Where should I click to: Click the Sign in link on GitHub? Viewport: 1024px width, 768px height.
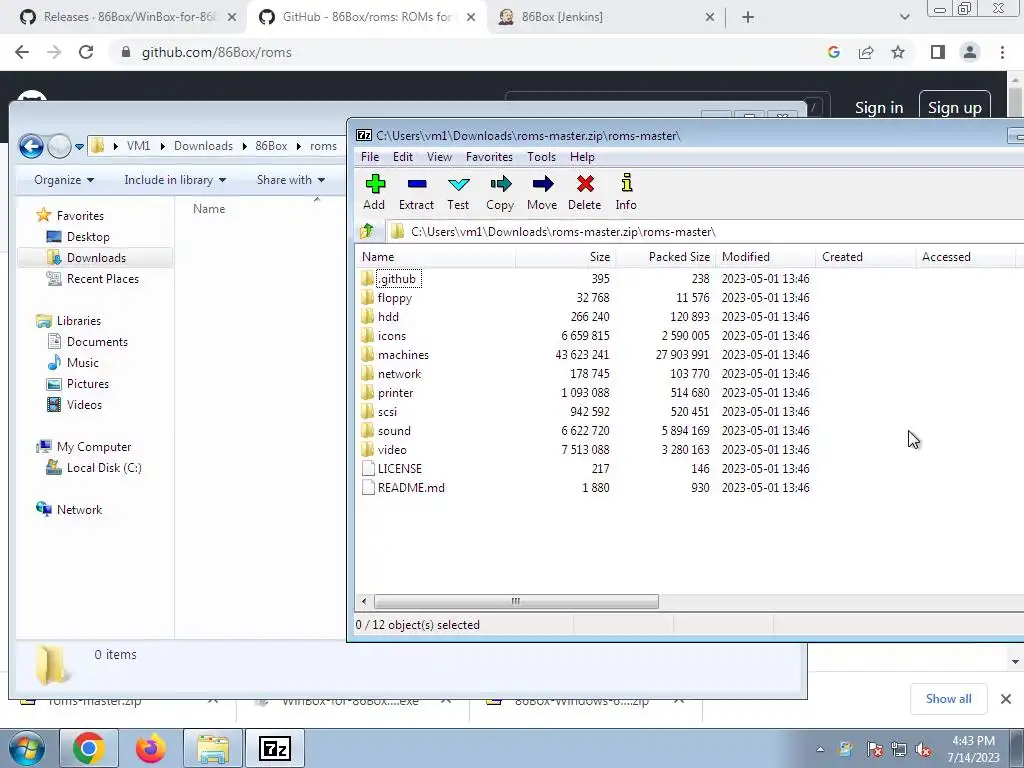click(x=878, y=108)
